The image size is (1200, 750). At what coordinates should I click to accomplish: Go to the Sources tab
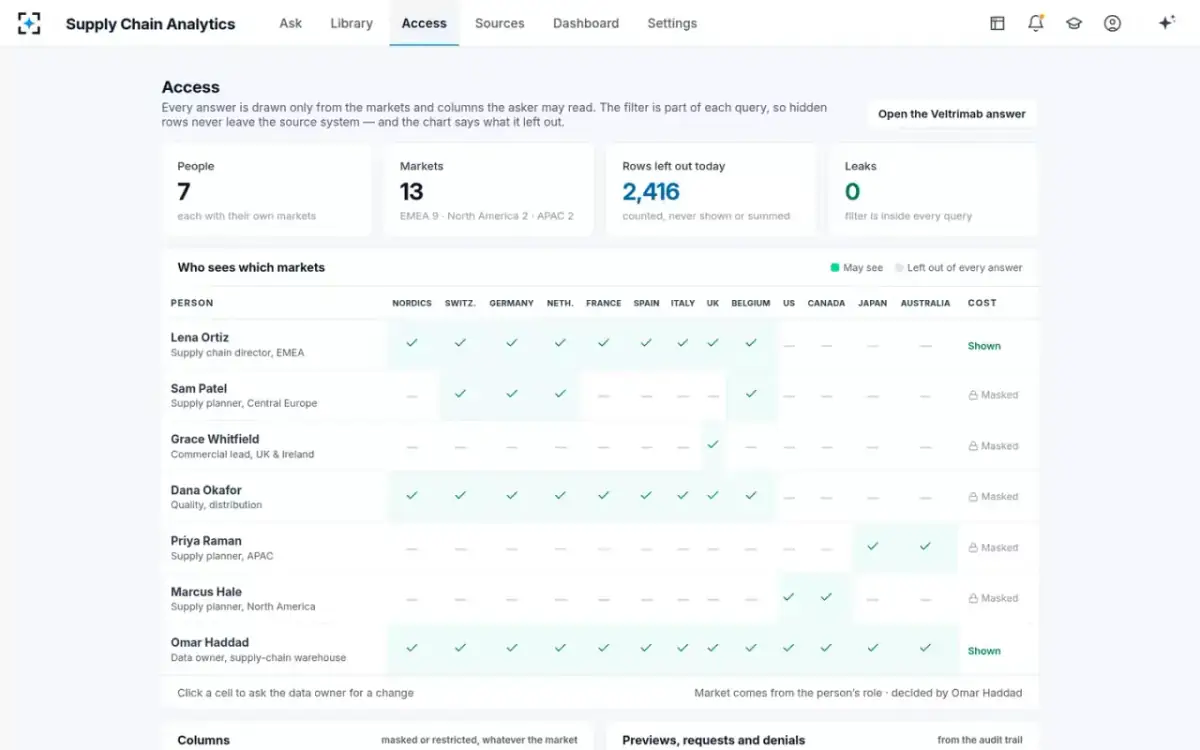point(500,23)
